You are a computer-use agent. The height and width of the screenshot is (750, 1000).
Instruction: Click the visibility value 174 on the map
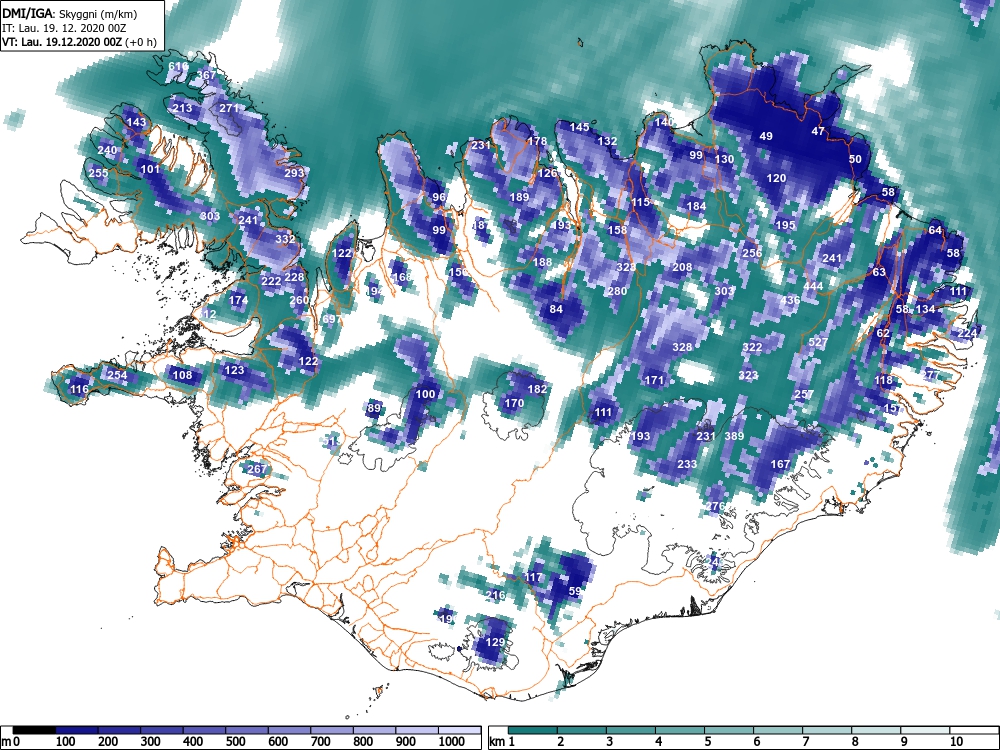[x=238, y=300]
